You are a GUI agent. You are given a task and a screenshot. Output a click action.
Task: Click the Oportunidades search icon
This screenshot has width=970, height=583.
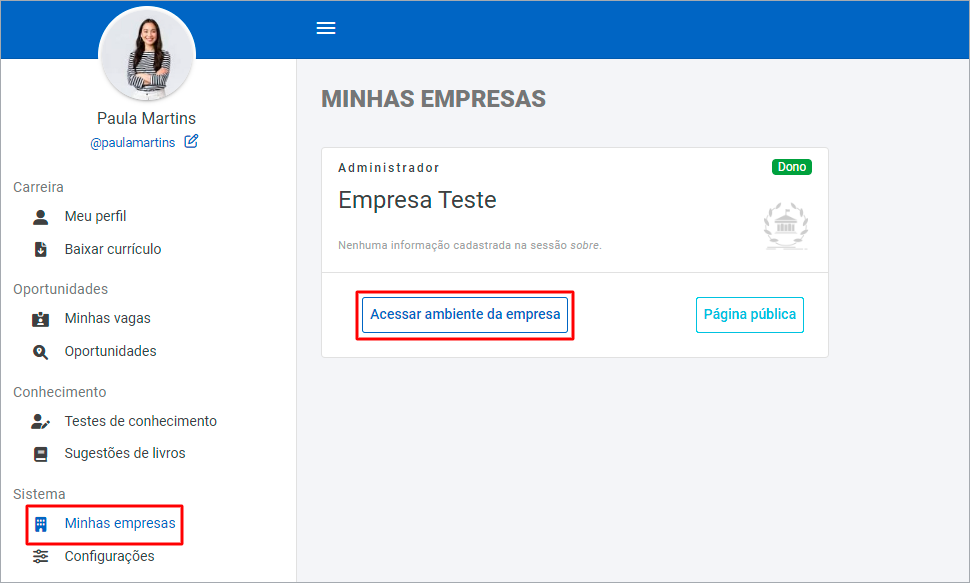pyautogui.click(x=40, y=352)
